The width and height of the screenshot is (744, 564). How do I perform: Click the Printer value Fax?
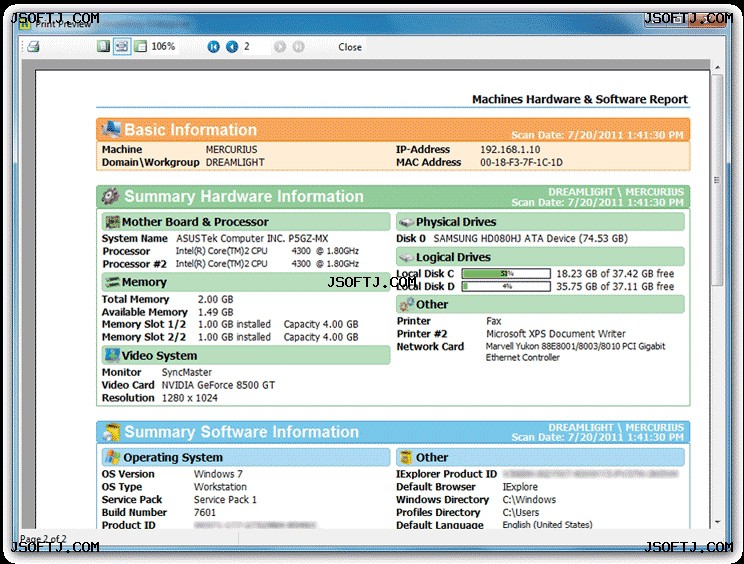[493, 321]
